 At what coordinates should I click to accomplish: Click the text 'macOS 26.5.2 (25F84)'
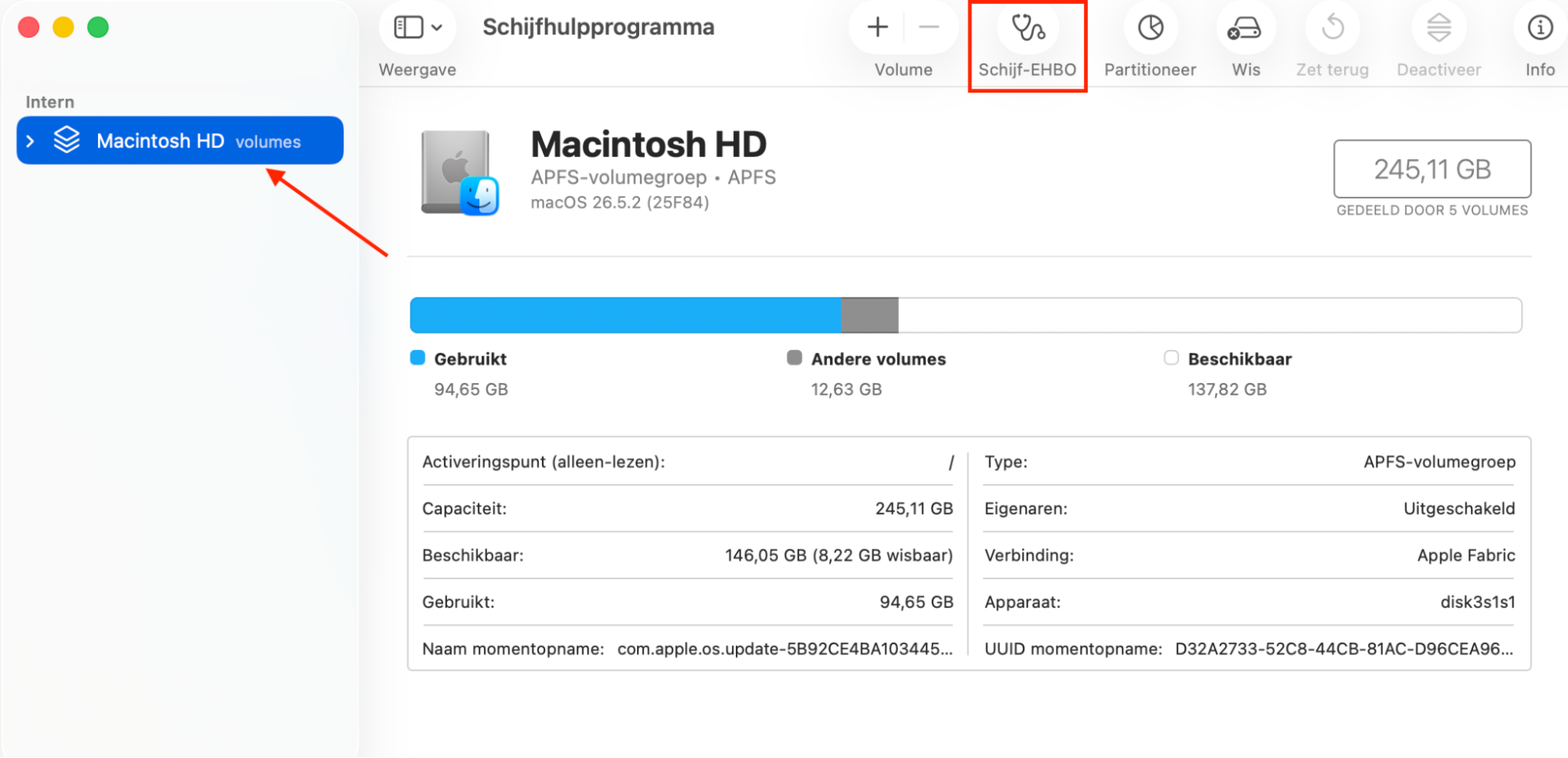(620, 202)
